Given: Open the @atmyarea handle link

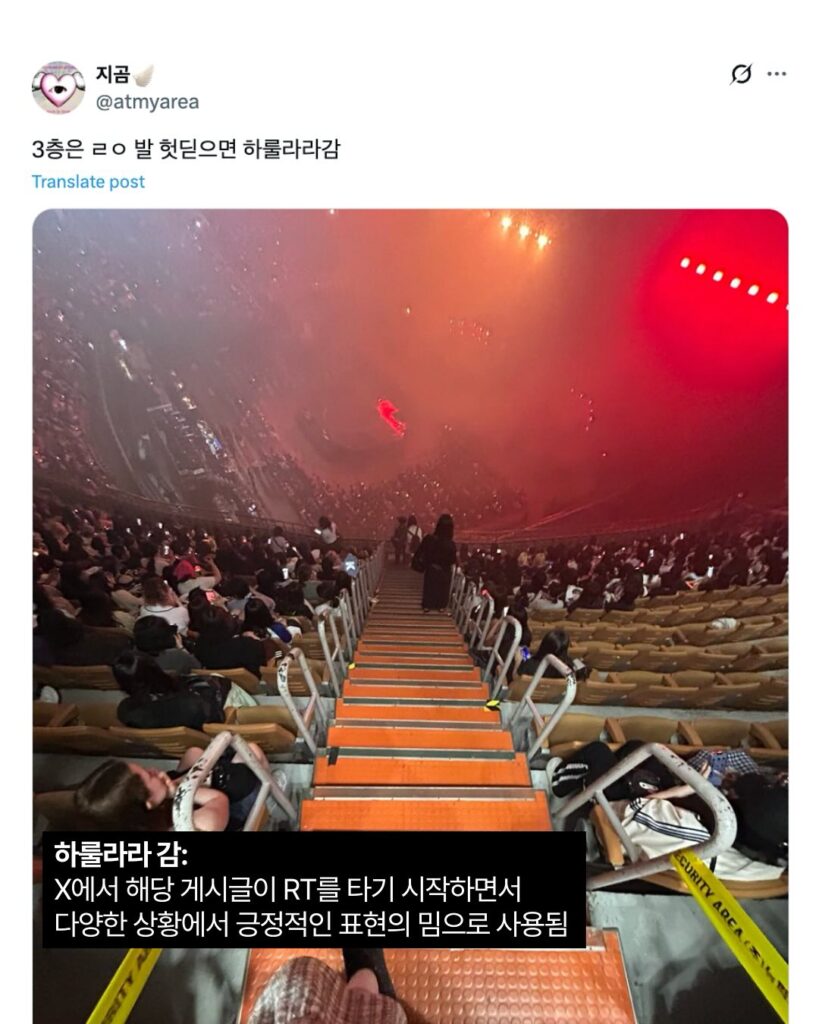Looking at the screenshot, I should (x=148, y=103).
